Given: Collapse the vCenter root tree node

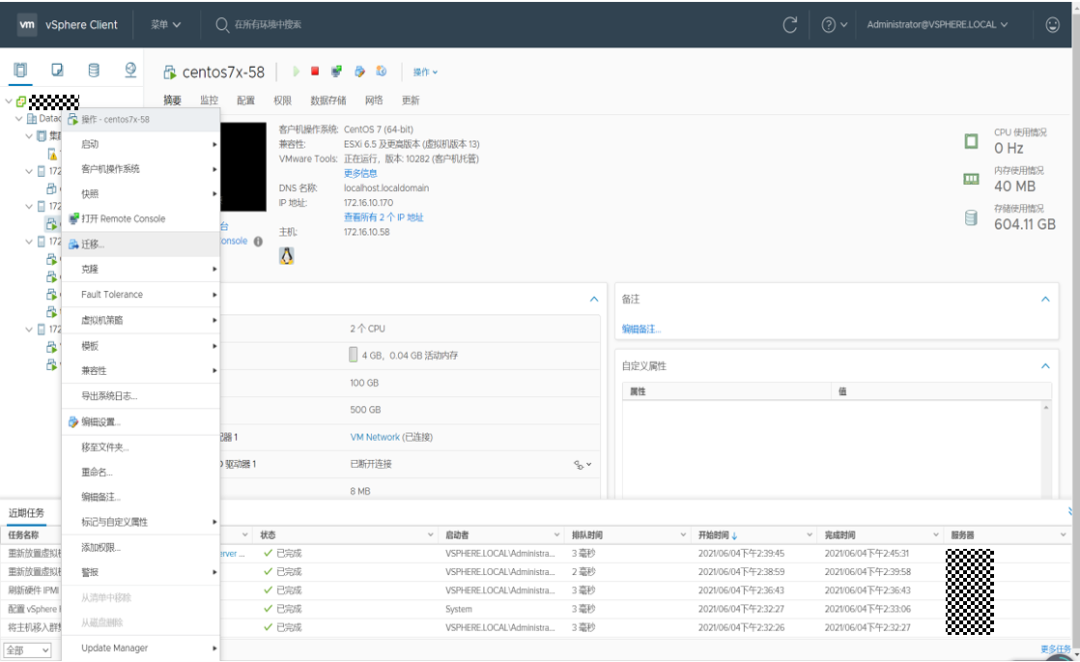Looking at the screenshot, I should (8, 101).
